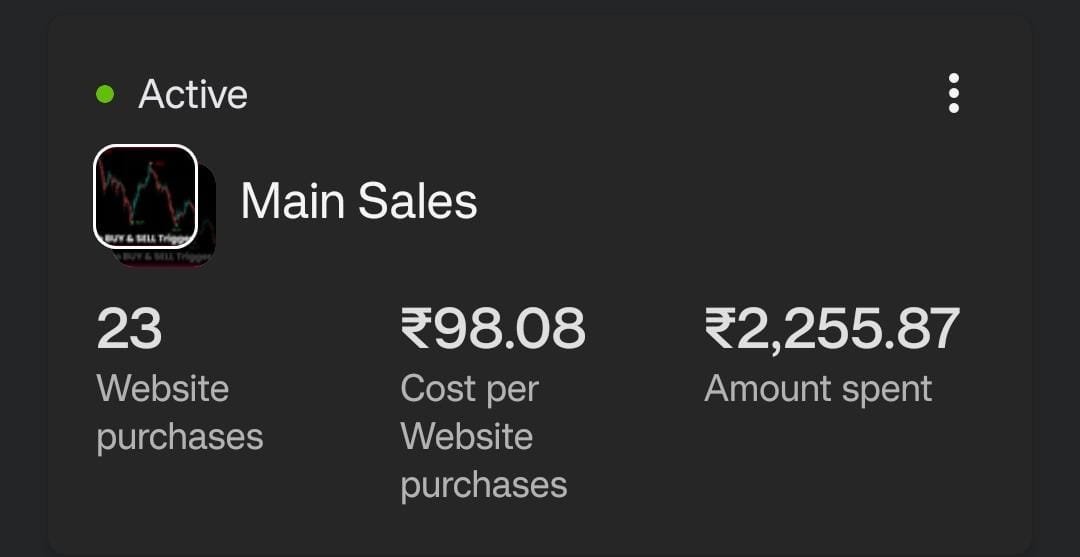Screen dimensions: 1080x557
Task: Click the Amount spent metric label
Action: [x=818, y=388]
